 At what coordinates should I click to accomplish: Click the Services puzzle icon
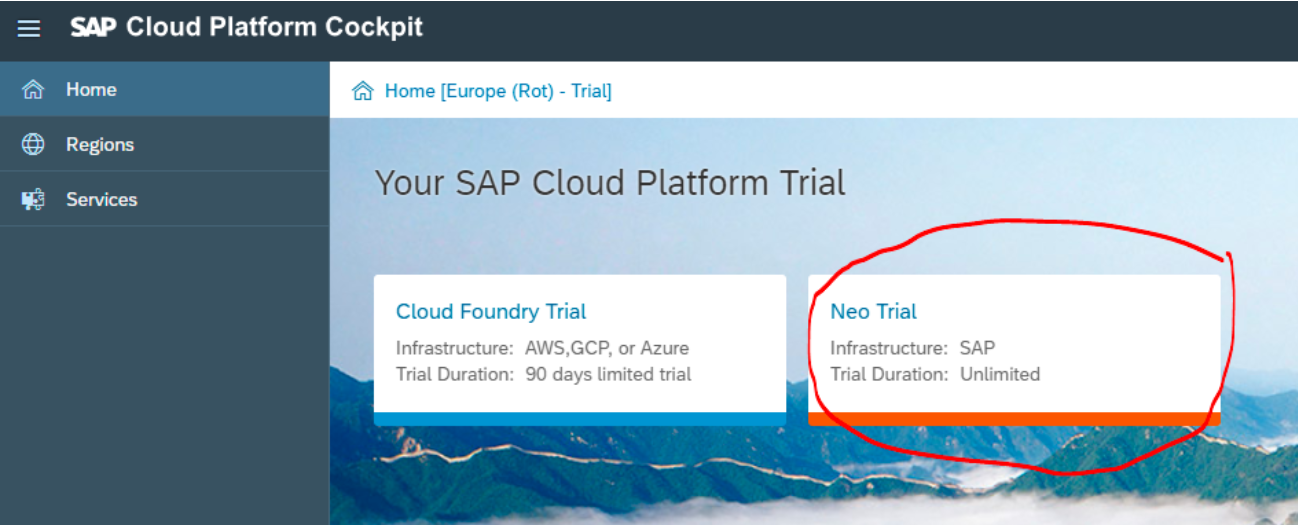pyautogui.click(x=33, y=200)
